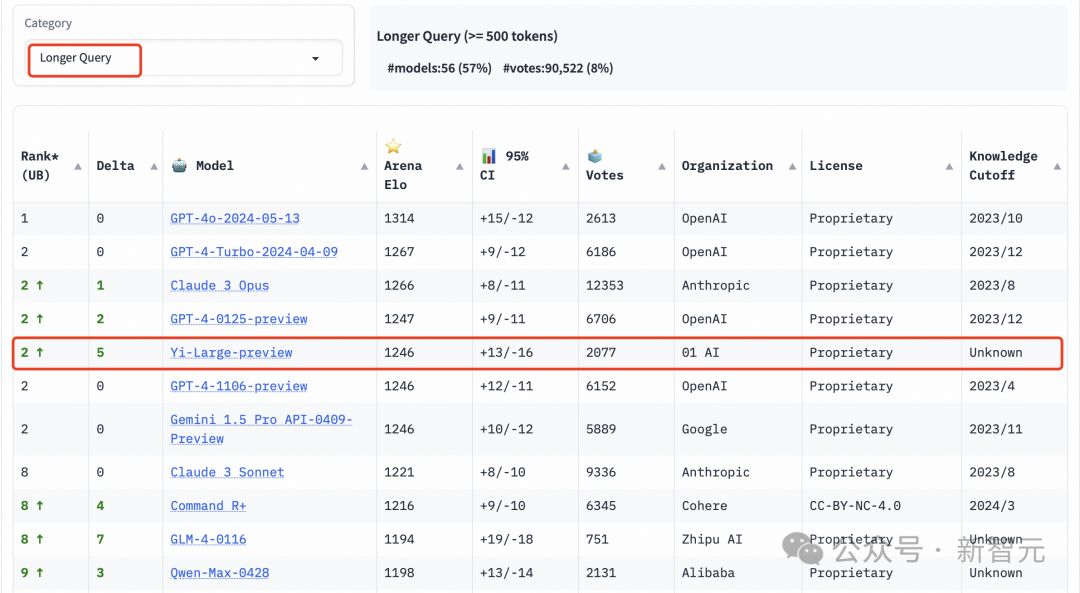
Task: Open the Category dropdown showing Longer Query
Action: click(x=184, y=59)
